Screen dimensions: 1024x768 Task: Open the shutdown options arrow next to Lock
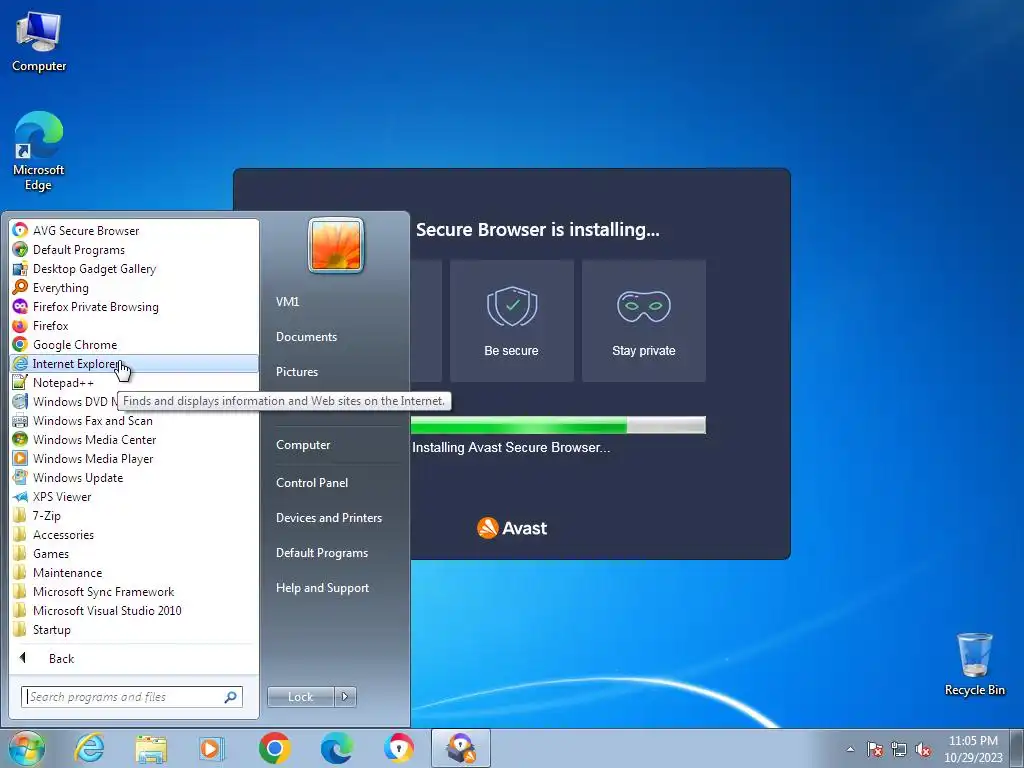(x=345, y=697)
